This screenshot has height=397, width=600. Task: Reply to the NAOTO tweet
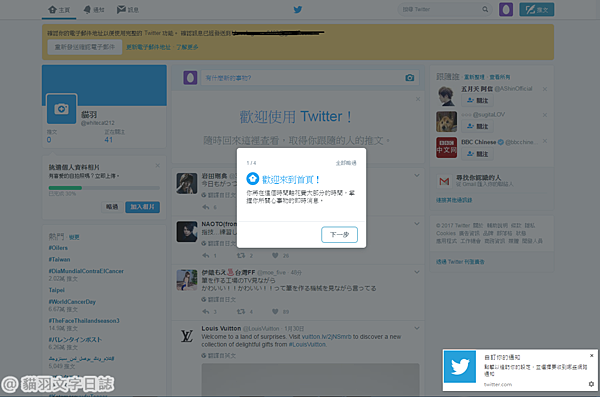pos(206,255)
